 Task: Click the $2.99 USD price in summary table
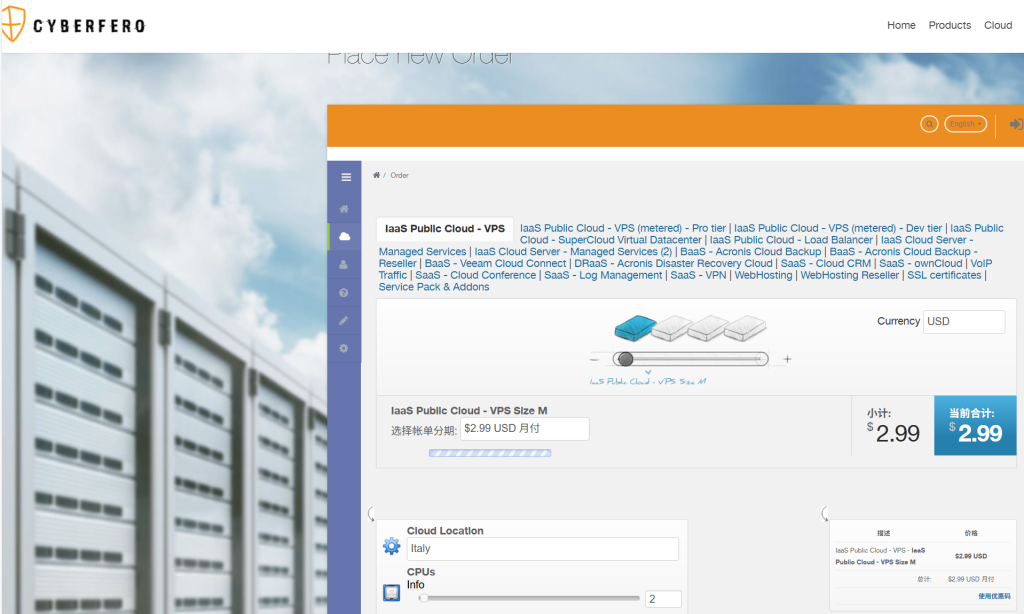pos(971,556)
